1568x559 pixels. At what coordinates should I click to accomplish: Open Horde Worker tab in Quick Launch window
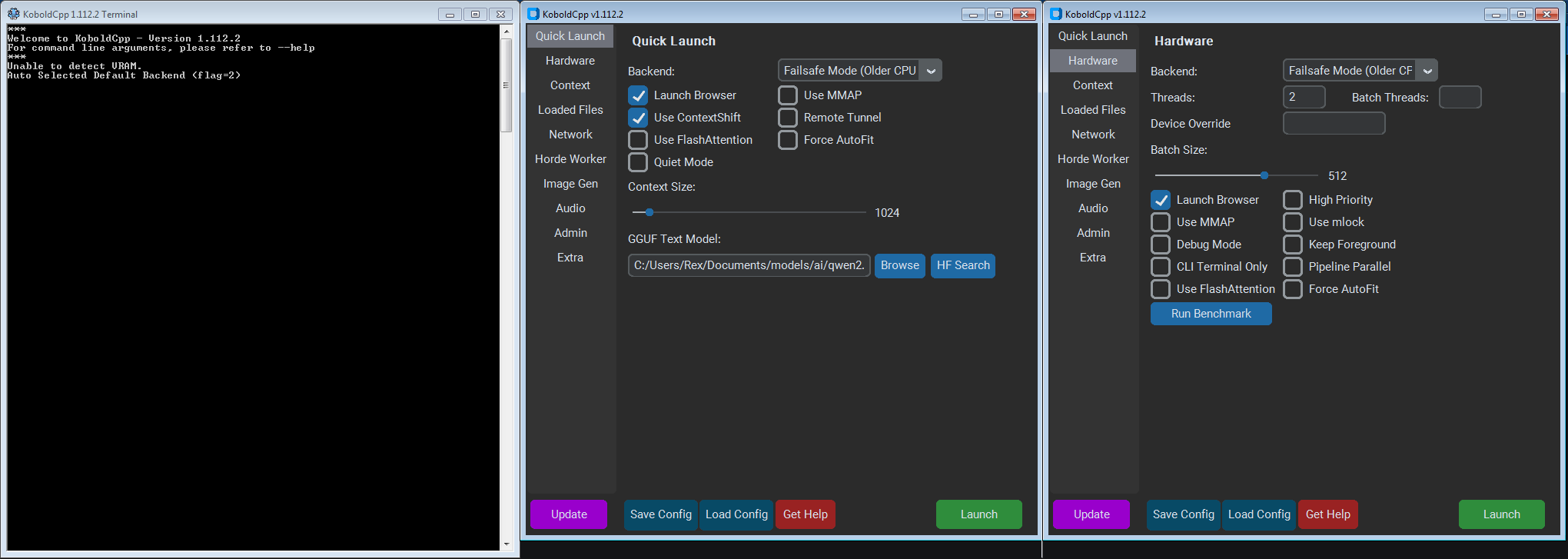tap(570, 159)
